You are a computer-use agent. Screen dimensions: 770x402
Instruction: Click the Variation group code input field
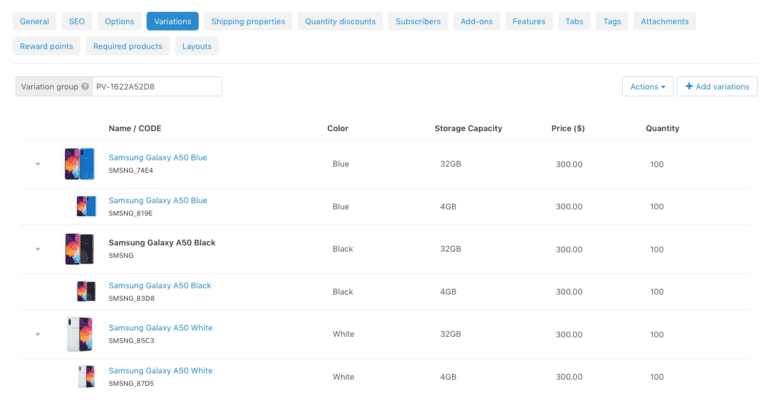tap(157, 86)
